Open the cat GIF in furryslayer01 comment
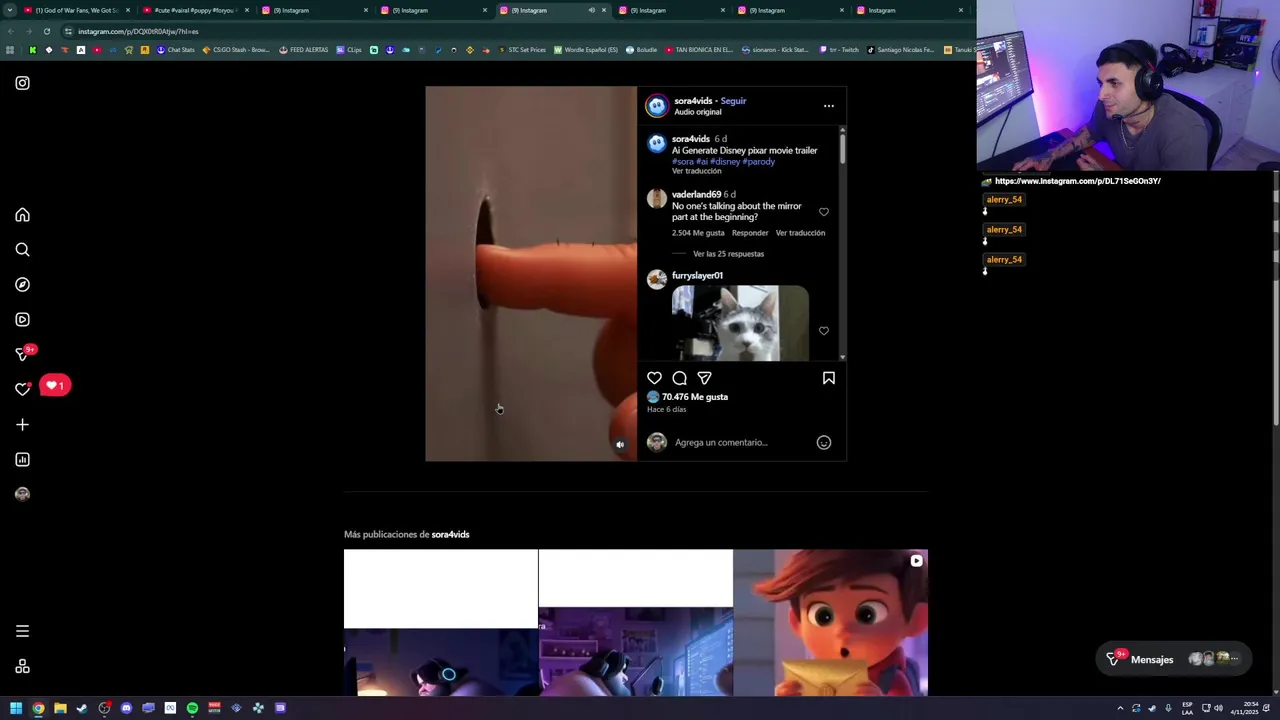Image resolution: width=1280 pixels, height=720 pixels. tap(740, 323)
